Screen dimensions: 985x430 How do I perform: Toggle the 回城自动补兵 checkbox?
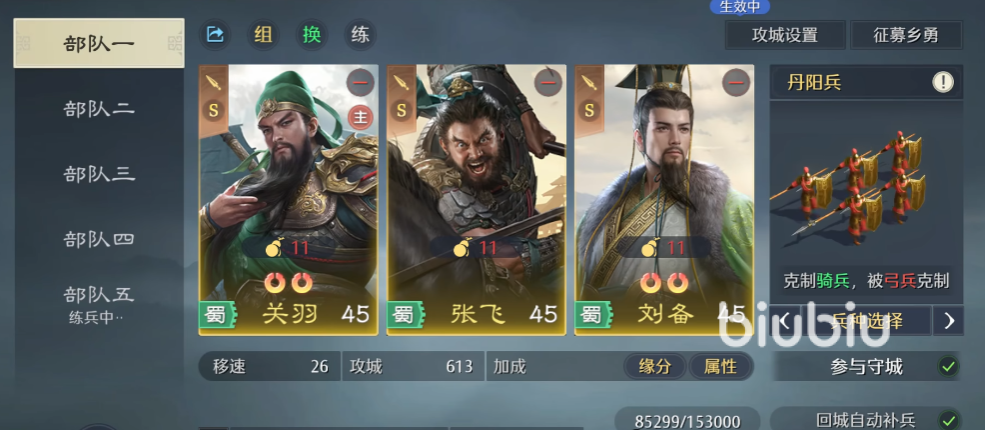tap(949, 420)
